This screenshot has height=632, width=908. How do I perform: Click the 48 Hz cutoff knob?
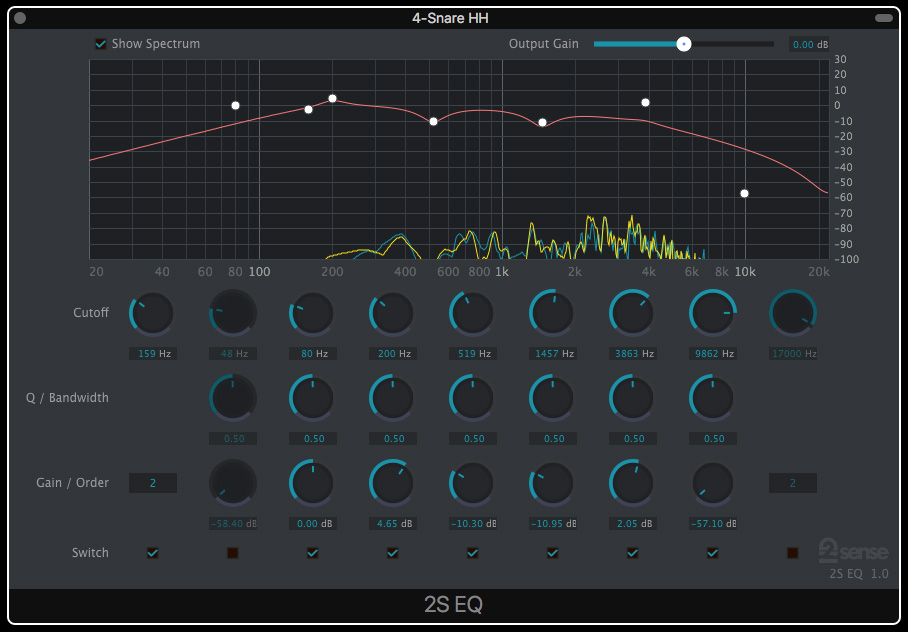(232, 313)
